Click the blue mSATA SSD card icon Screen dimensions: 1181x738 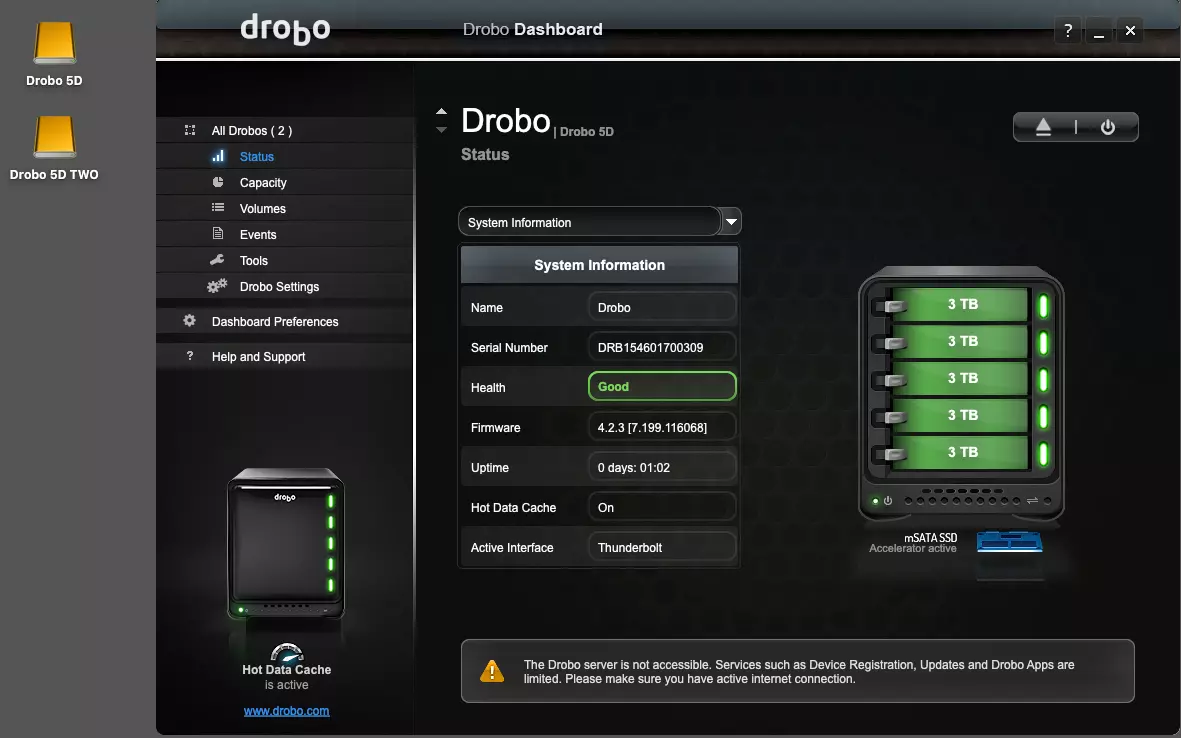pos(1009,541)
